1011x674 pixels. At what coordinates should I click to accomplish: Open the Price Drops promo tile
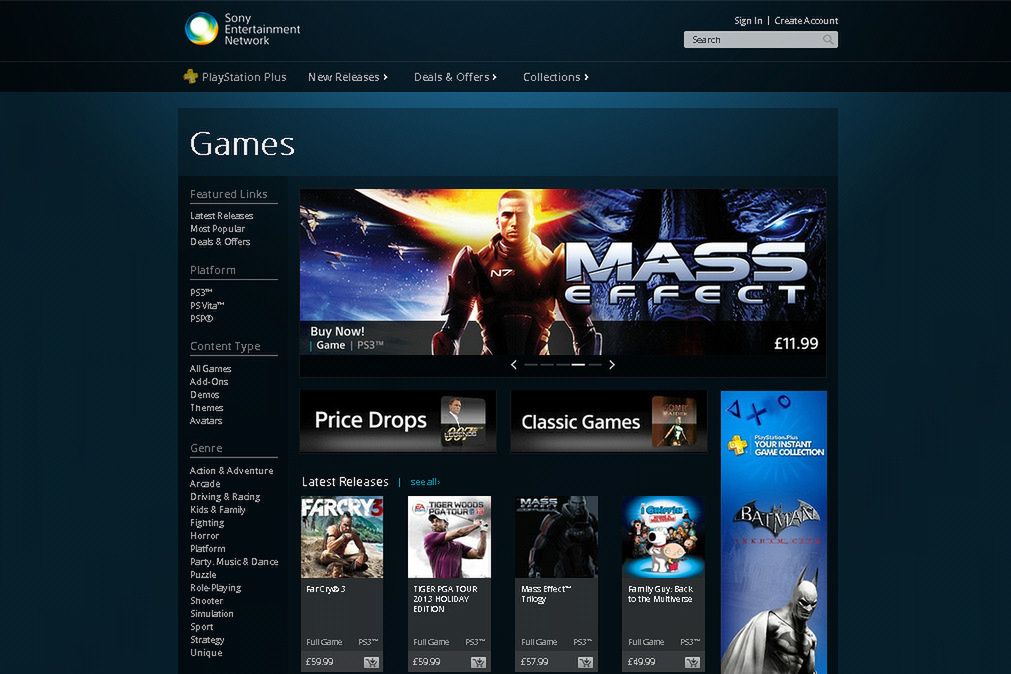(x=398, y=421)
